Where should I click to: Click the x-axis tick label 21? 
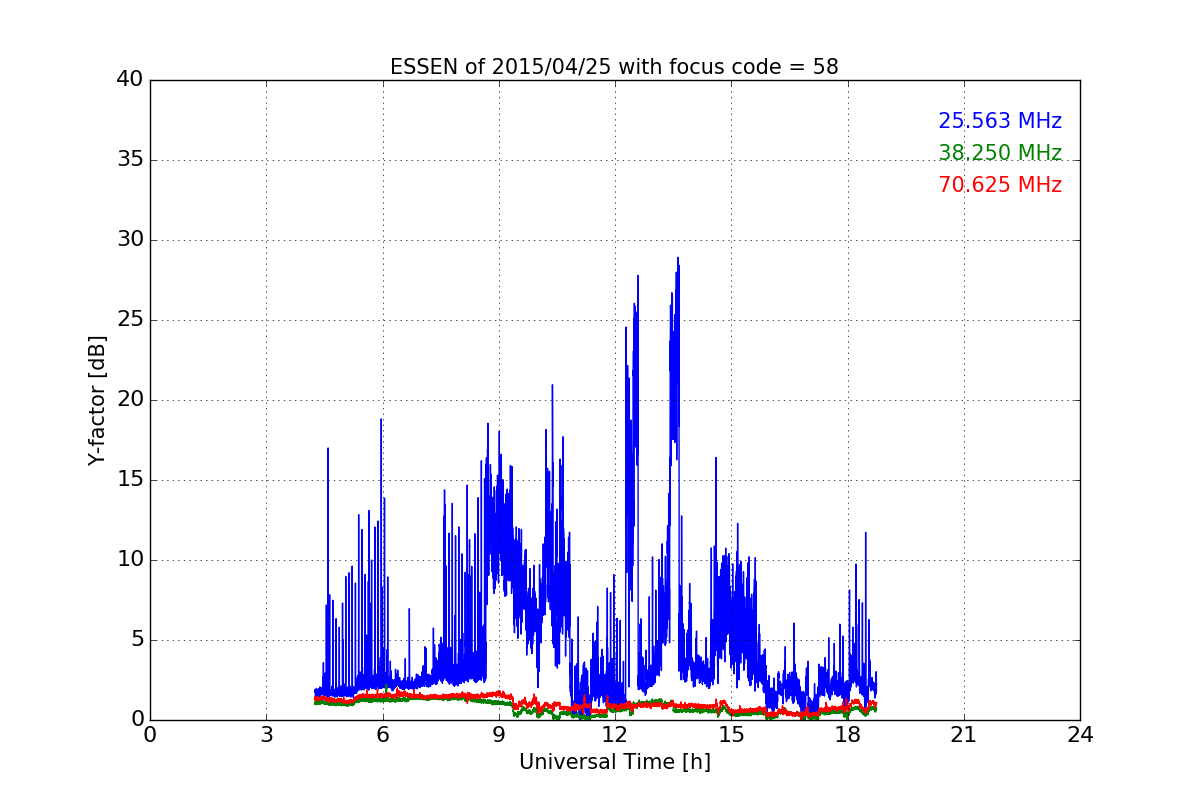point(963,735)
